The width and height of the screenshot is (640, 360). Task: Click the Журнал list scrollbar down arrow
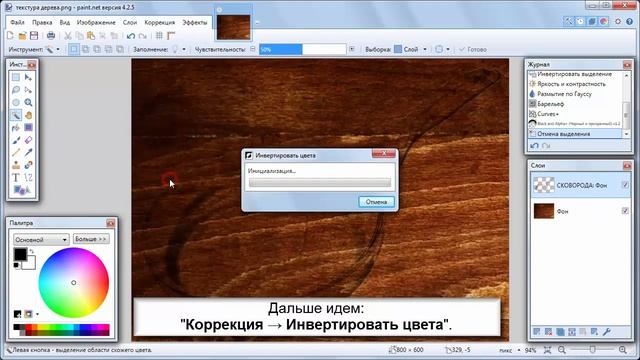(x=627, y=134)
